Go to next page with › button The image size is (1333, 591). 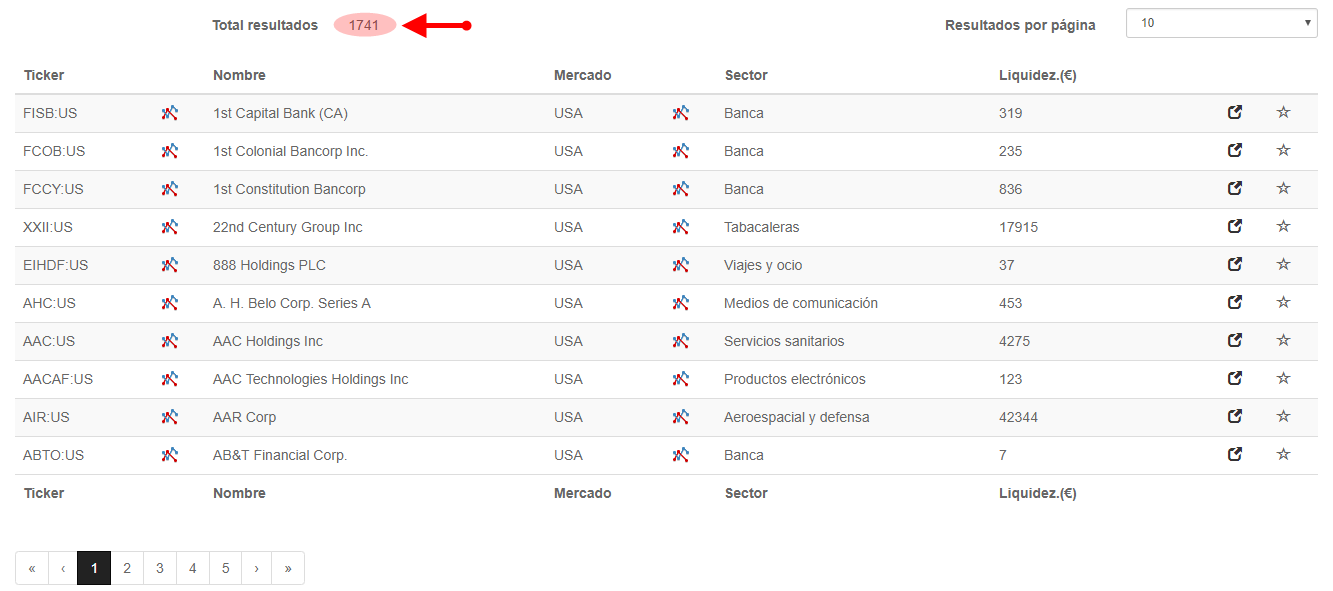[x=257, y=568]
